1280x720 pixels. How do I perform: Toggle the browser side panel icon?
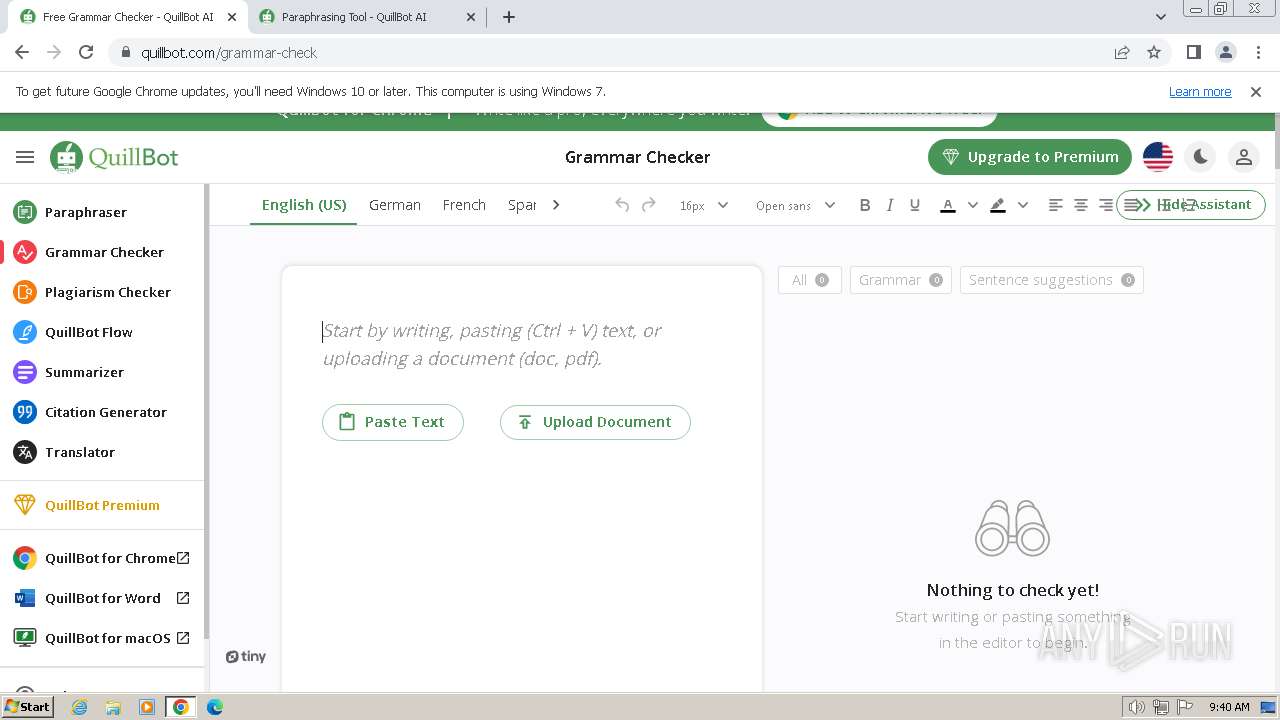1193,53
